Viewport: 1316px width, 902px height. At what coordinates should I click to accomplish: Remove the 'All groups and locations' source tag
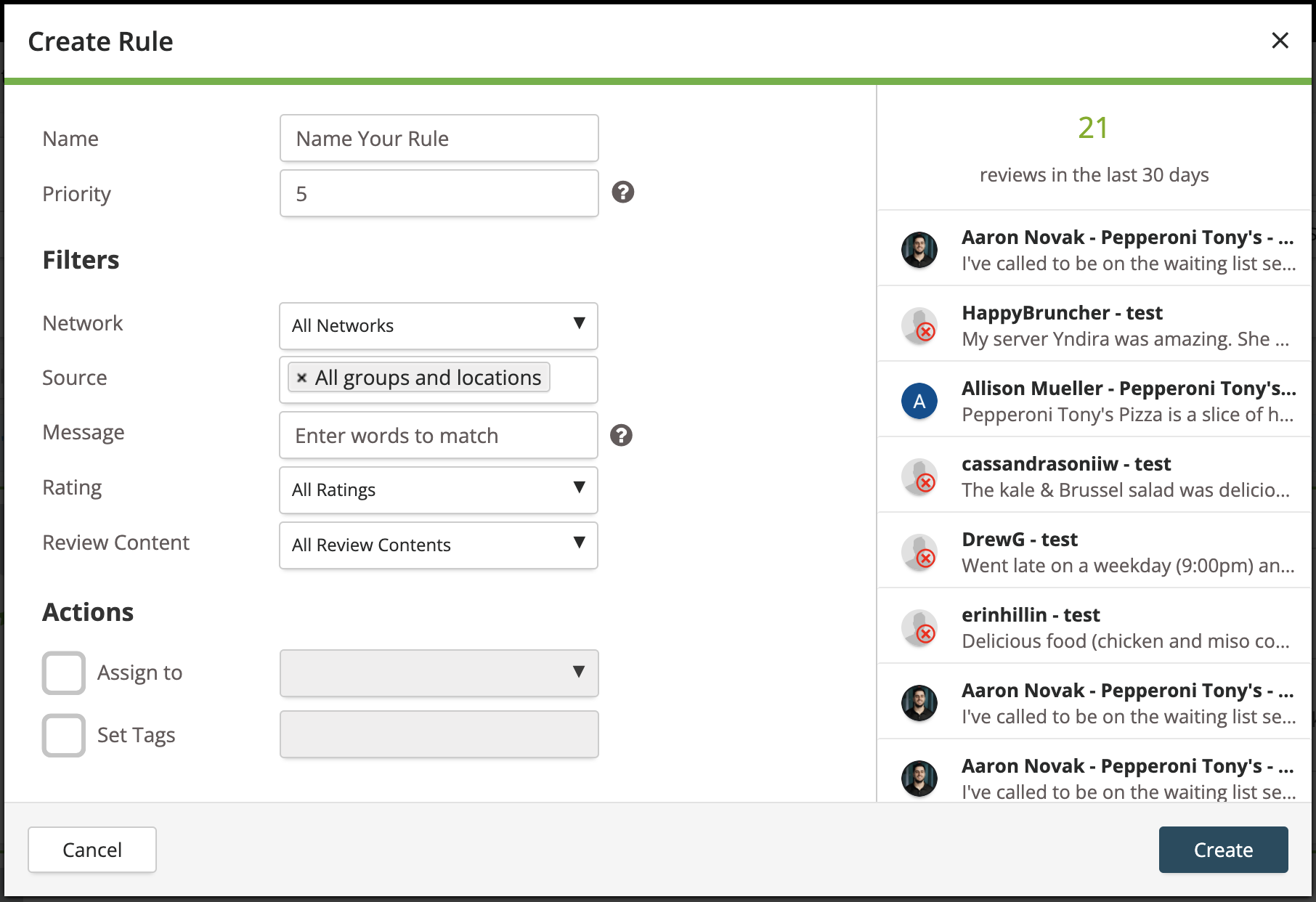tap(302, 378)
